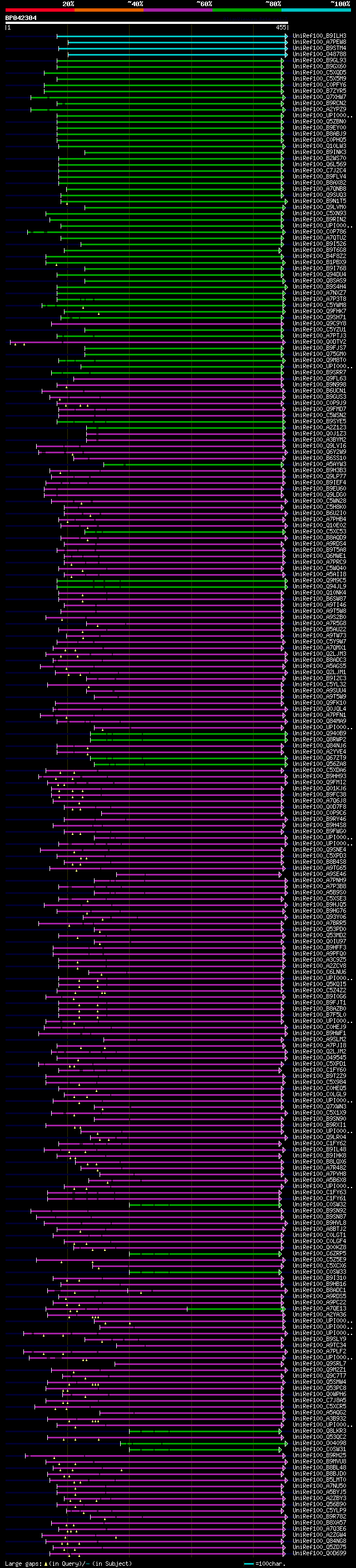Select the label UniRef100_C7J8A5
Image resolution: width=356 pixels, height=1568 pixels.
pyautogui.click(x=319, y=1400)
